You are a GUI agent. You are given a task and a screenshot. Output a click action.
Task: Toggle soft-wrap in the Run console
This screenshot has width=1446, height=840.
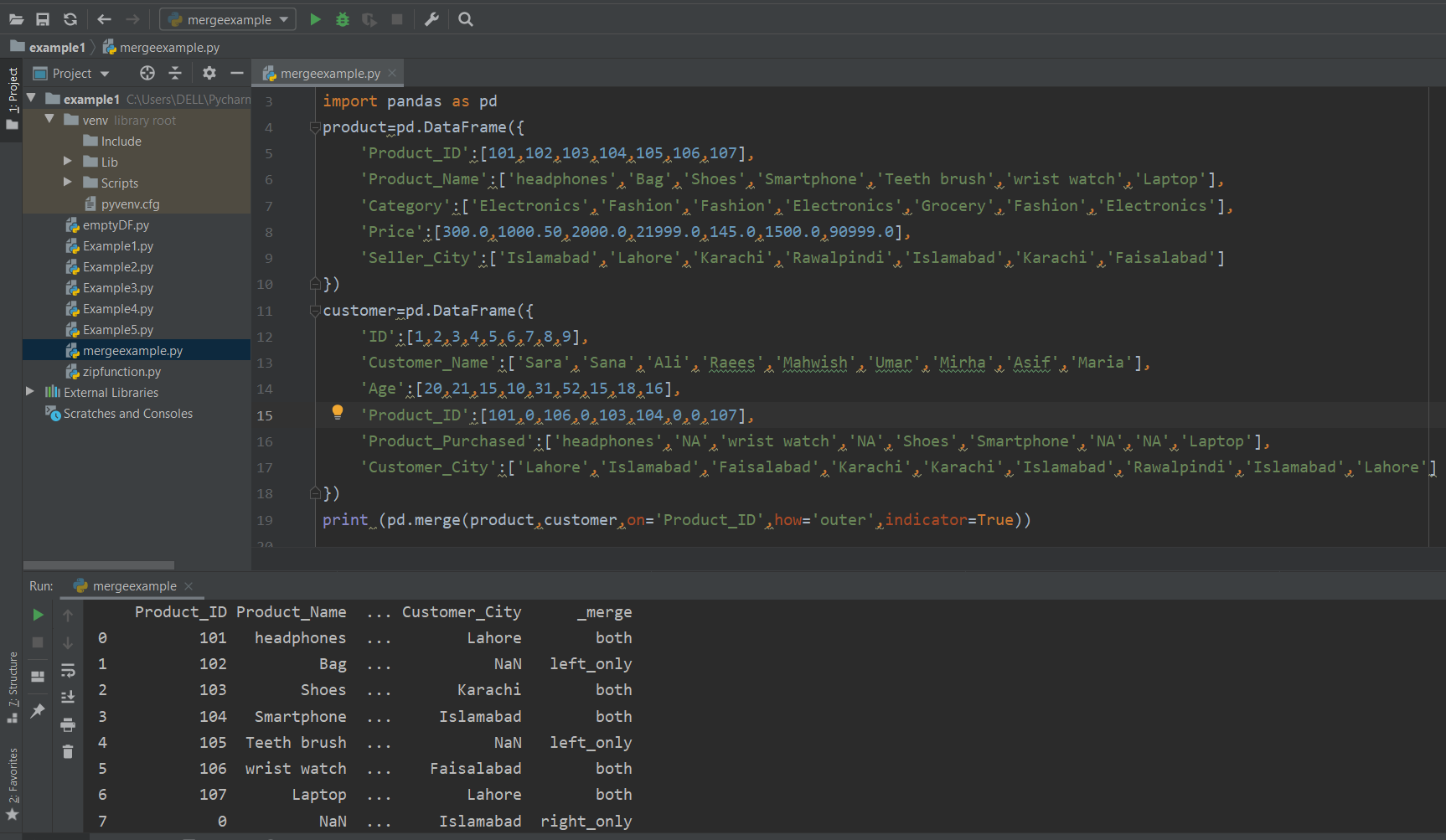coord(68,670)
